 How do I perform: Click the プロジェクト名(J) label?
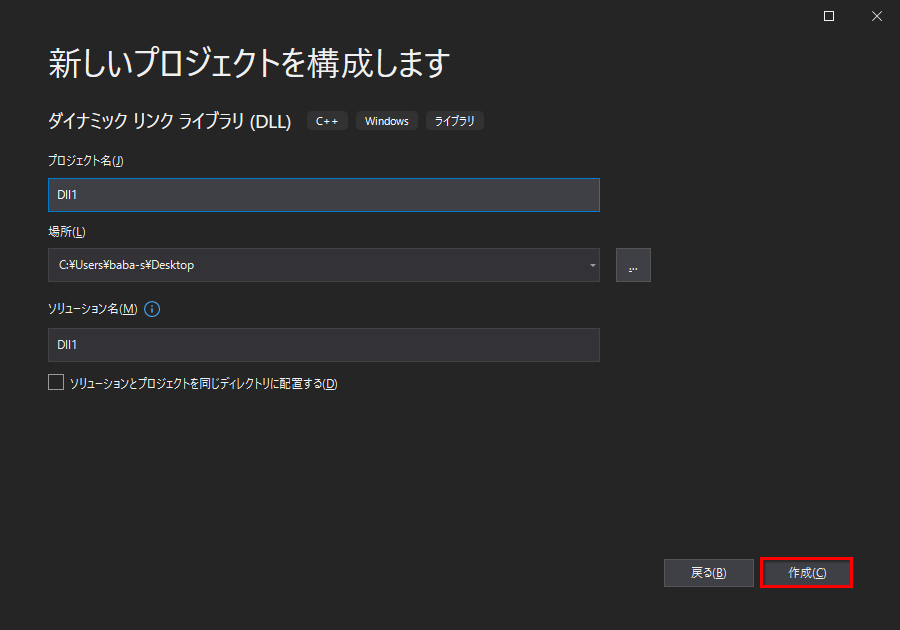pos(86,161)
